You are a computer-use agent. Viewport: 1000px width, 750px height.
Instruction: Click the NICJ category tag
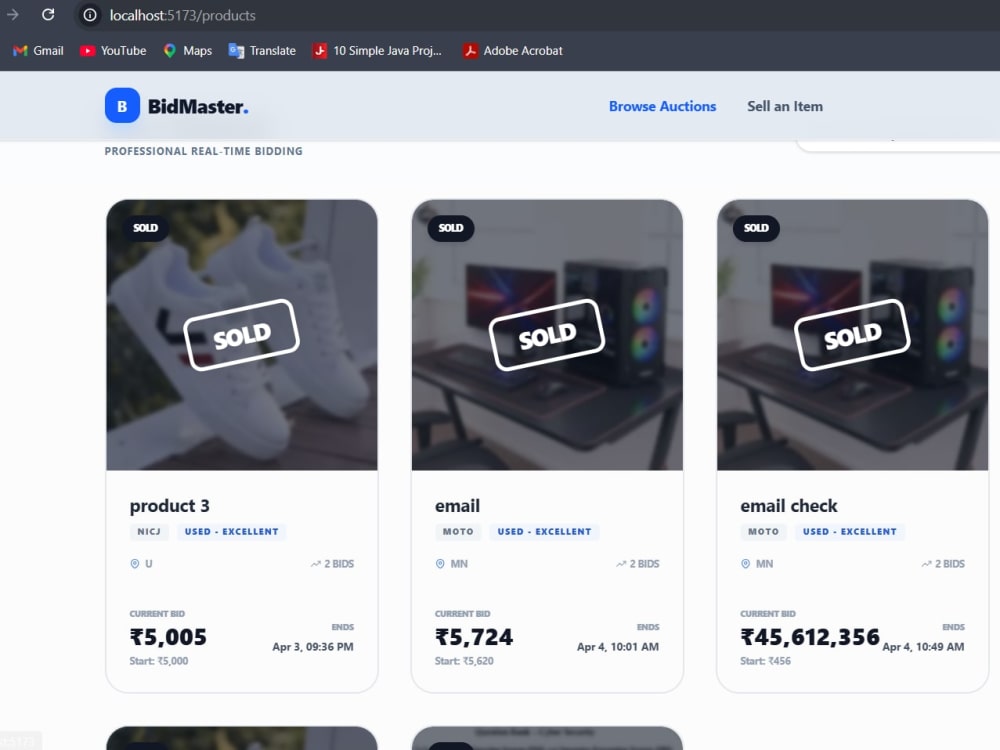pyautogui.click(x=149, y=531)
